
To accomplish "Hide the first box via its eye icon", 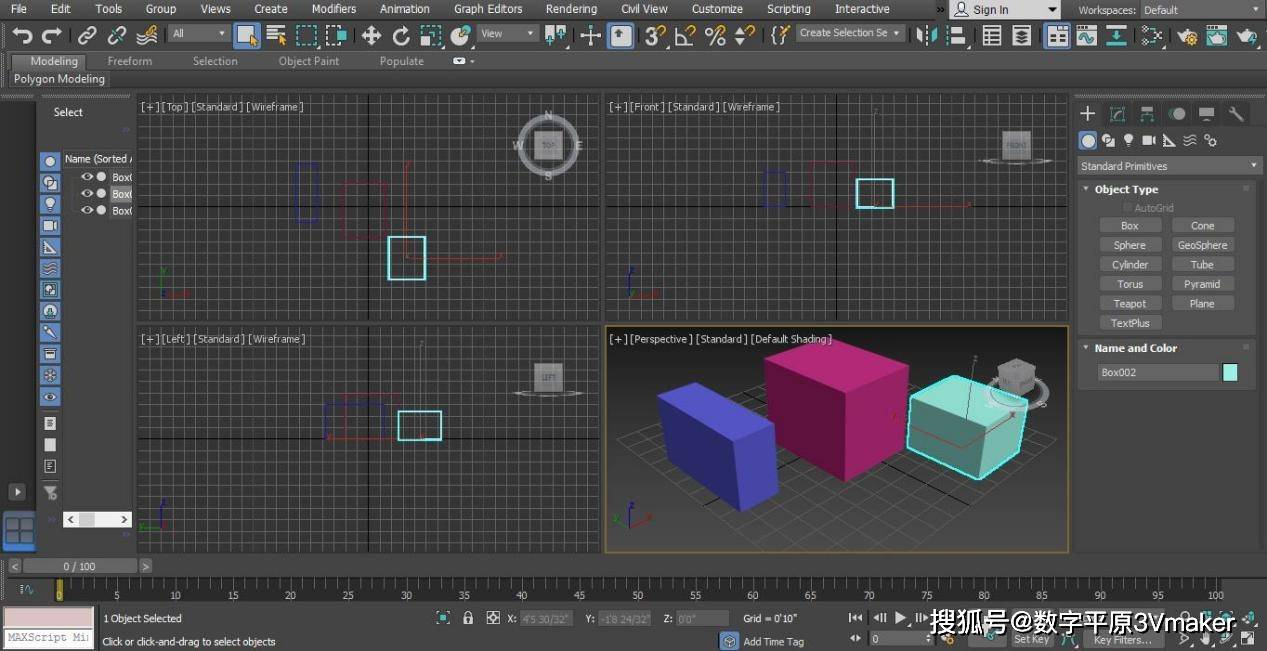I will tap(87, 177).
